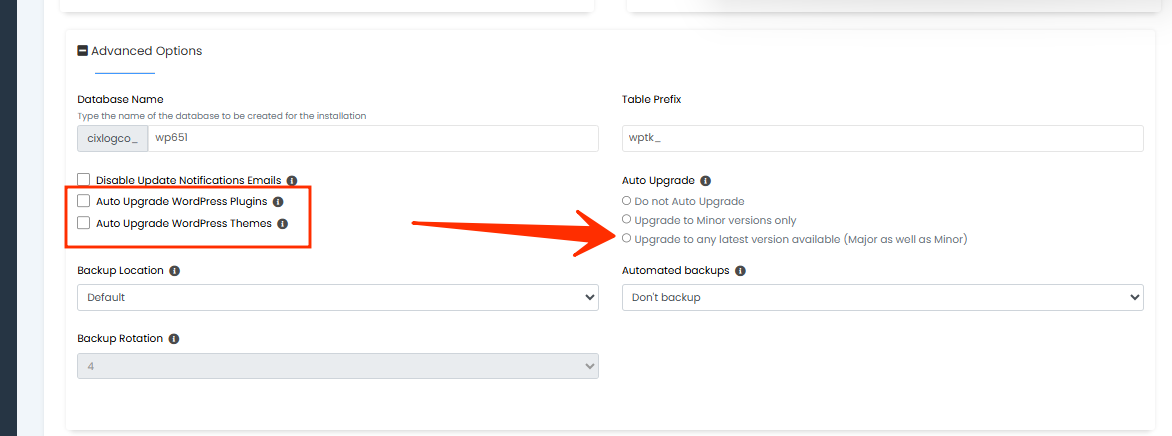This screenshot has height=436, width=1172.
Task: Click the Table Prefix input field
Action: 882,138
